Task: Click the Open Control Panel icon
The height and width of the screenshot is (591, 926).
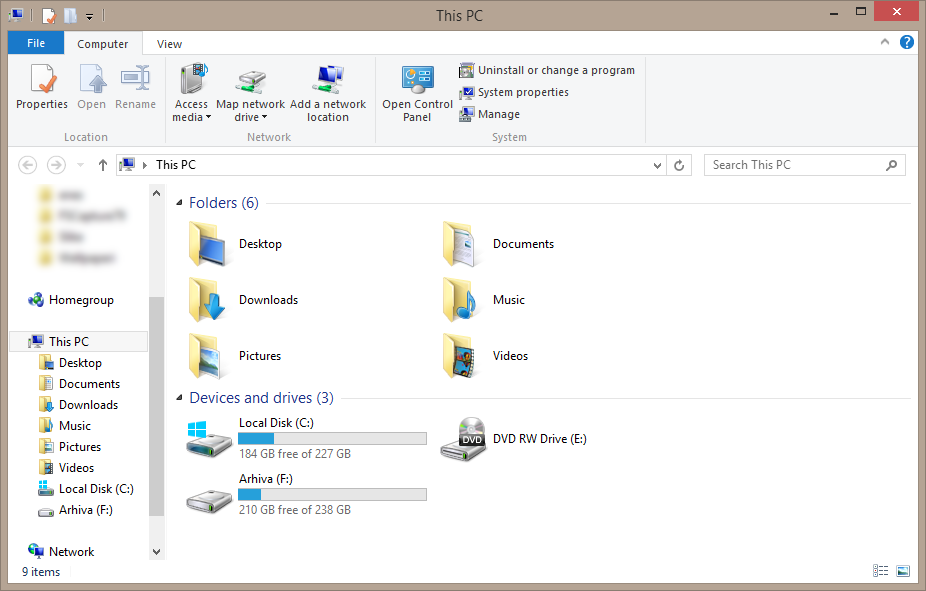Action: click(418, 79)
